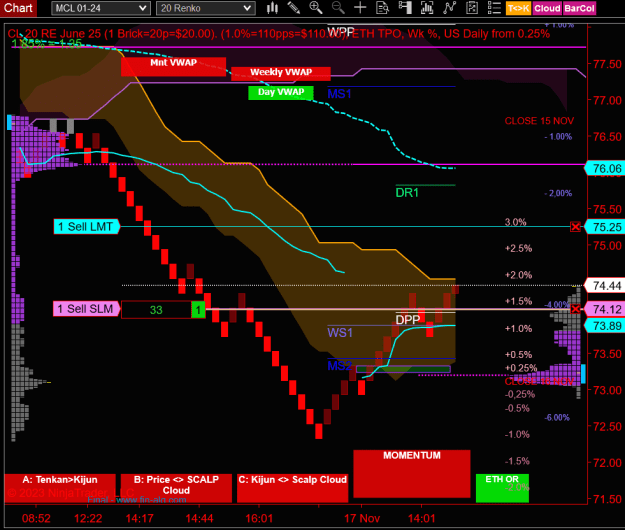Open the chart properties icon

[472, 8]
